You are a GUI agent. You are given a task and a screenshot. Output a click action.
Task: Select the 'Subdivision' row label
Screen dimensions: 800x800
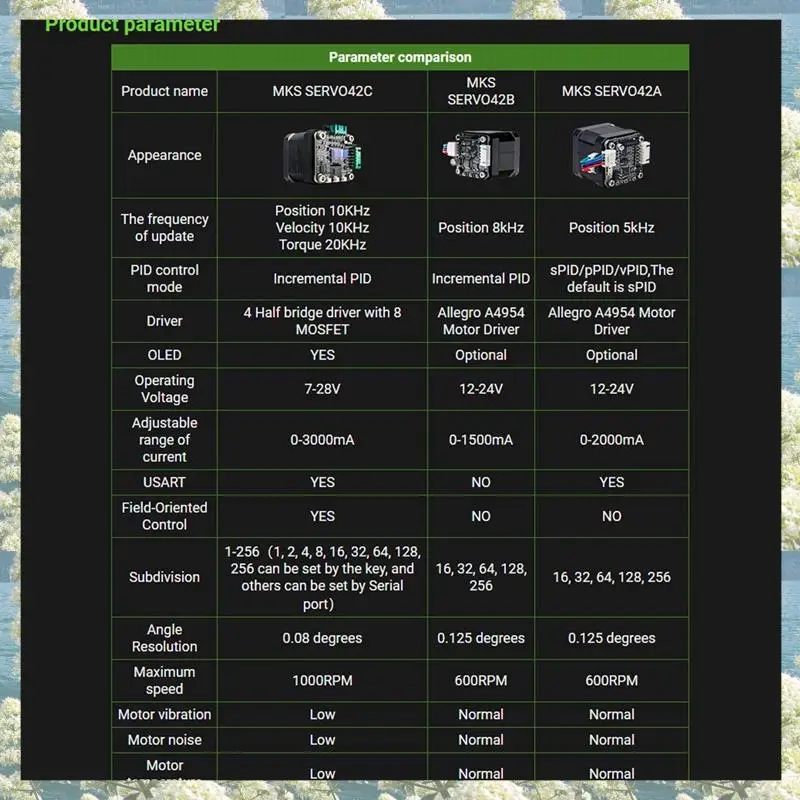[x=164, y=577]
